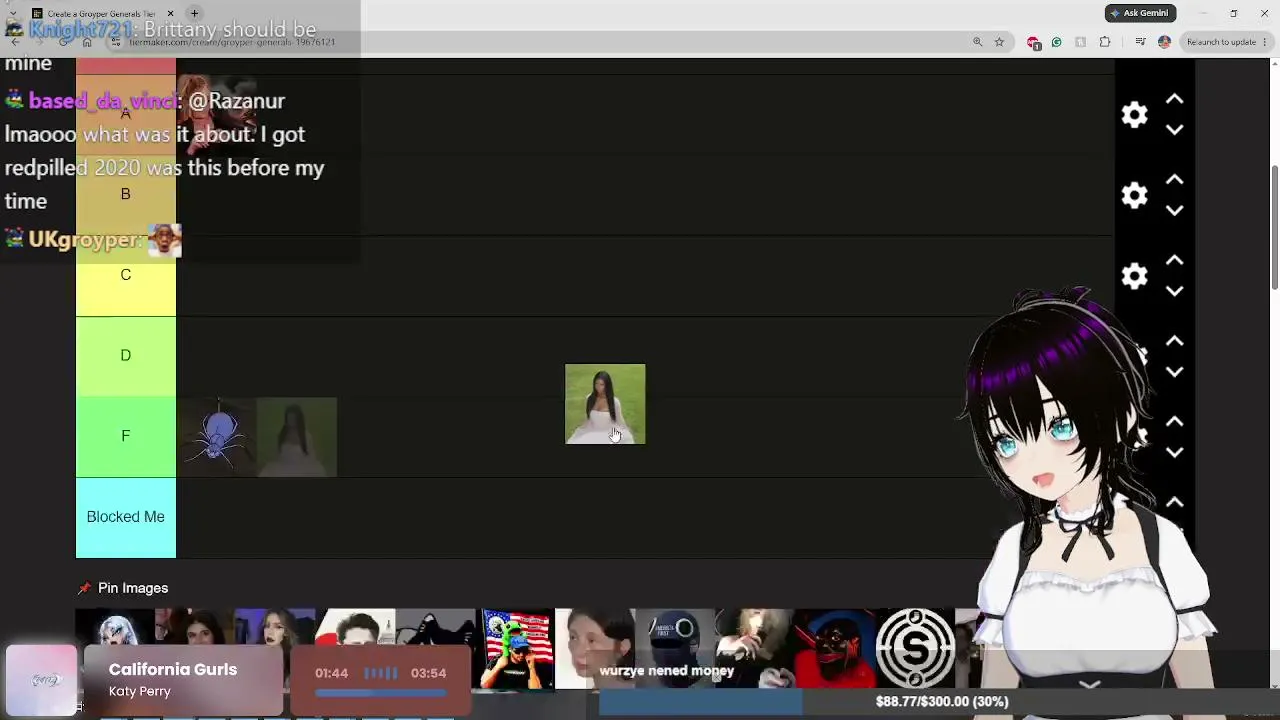Select the green tier F label
This screenshot has width=1280, height=720.
(126, 437)
